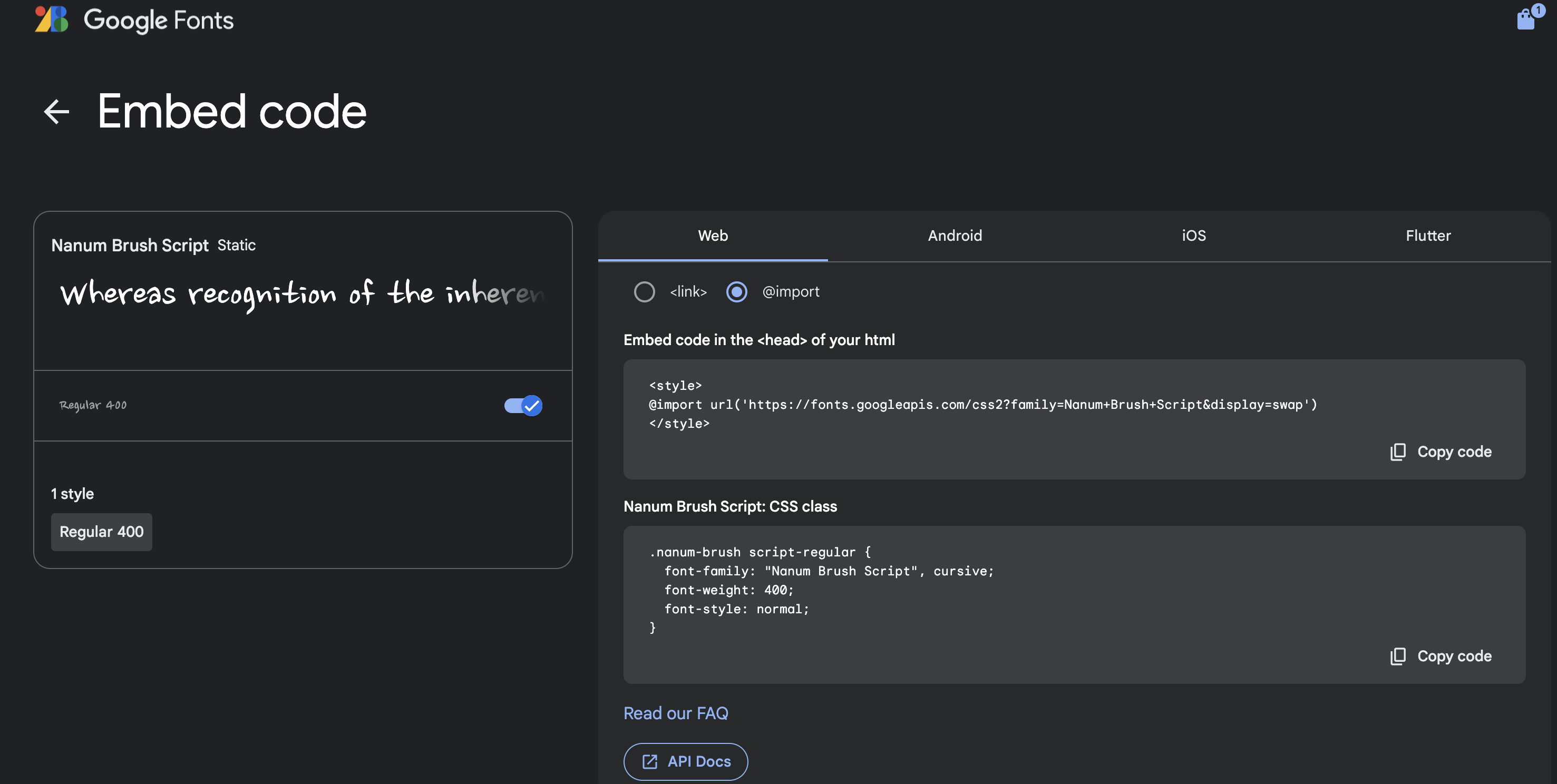Image resolution: width=1557 pixels, height=784 pixels.
Task: Click the Regular 400 style chip
Action: pyautogui.click(x=102, y=532)
